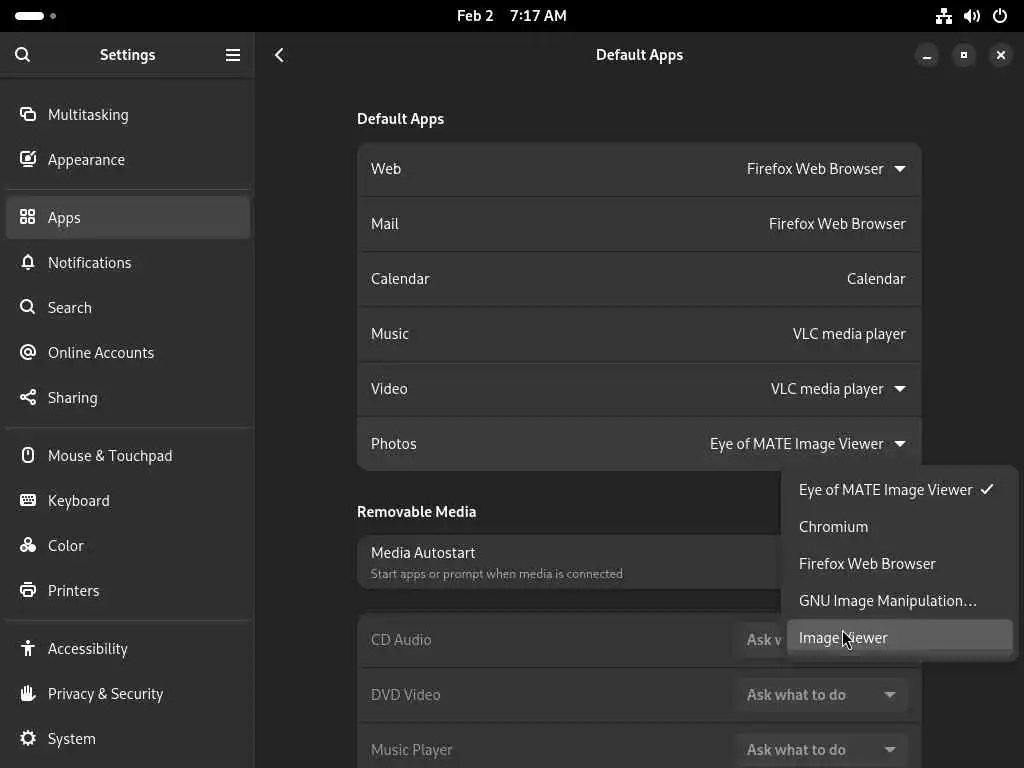Viewport: 1024px width, 768px height.
Task: Click the Accessibility sidebar icon
Action: pyautogui.click(x=28, y=648)
